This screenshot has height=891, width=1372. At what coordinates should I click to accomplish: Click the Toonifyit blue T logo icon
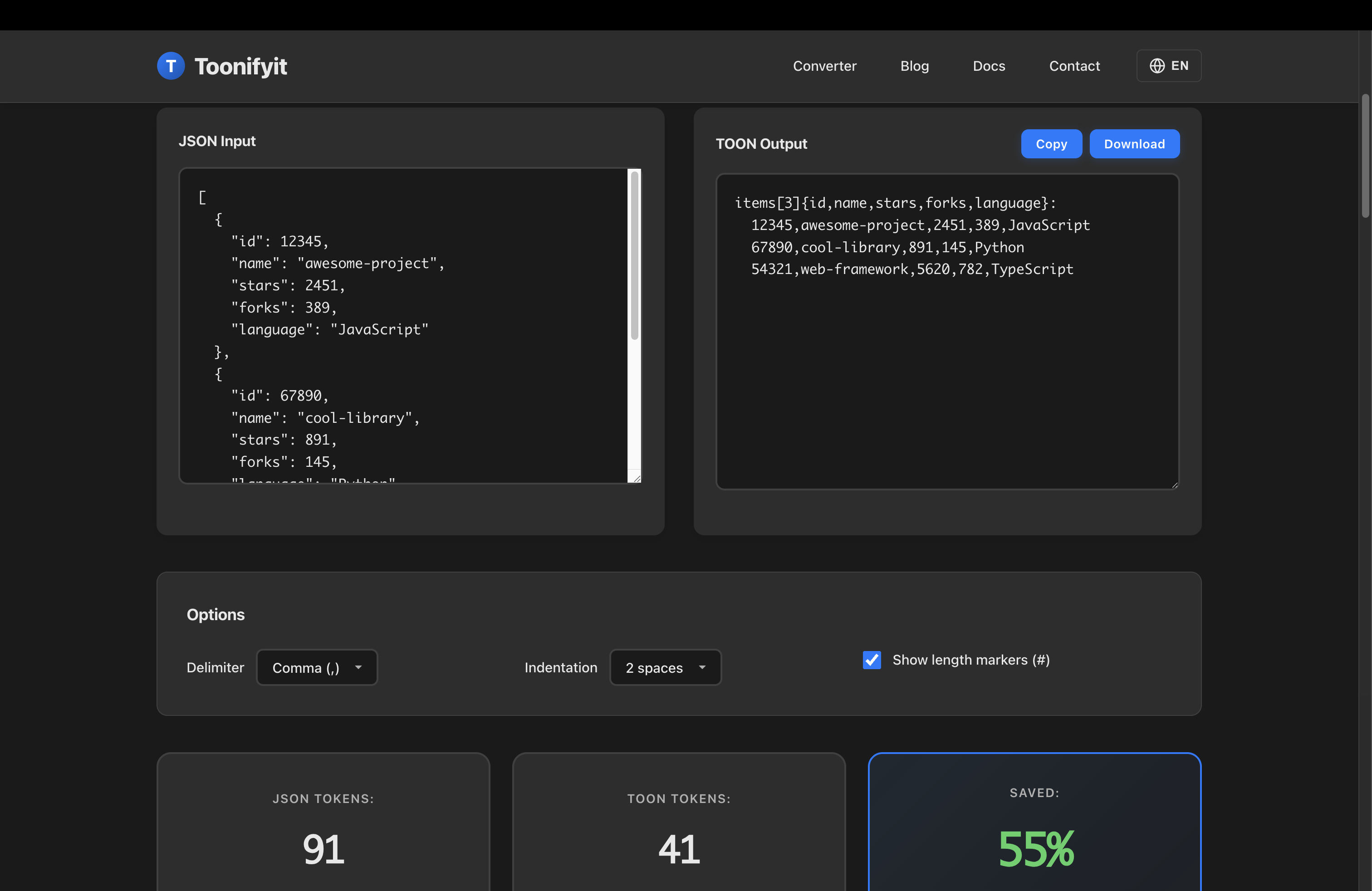point(171,66)
